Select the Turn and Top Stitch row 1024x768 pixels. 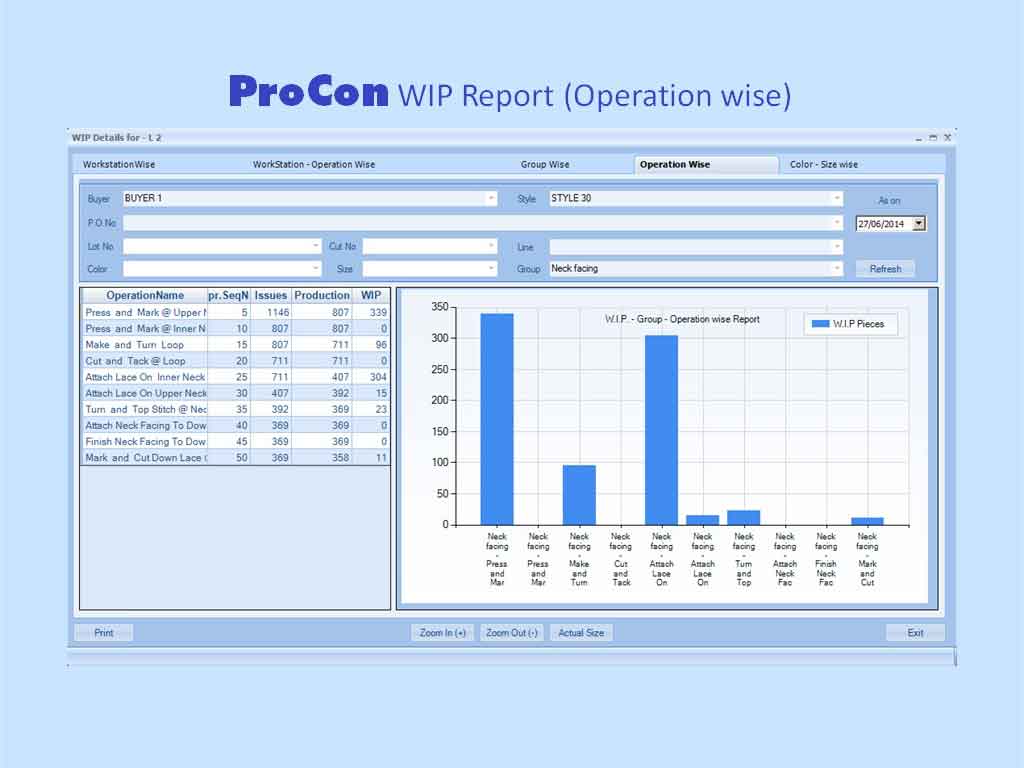[235, 409]
